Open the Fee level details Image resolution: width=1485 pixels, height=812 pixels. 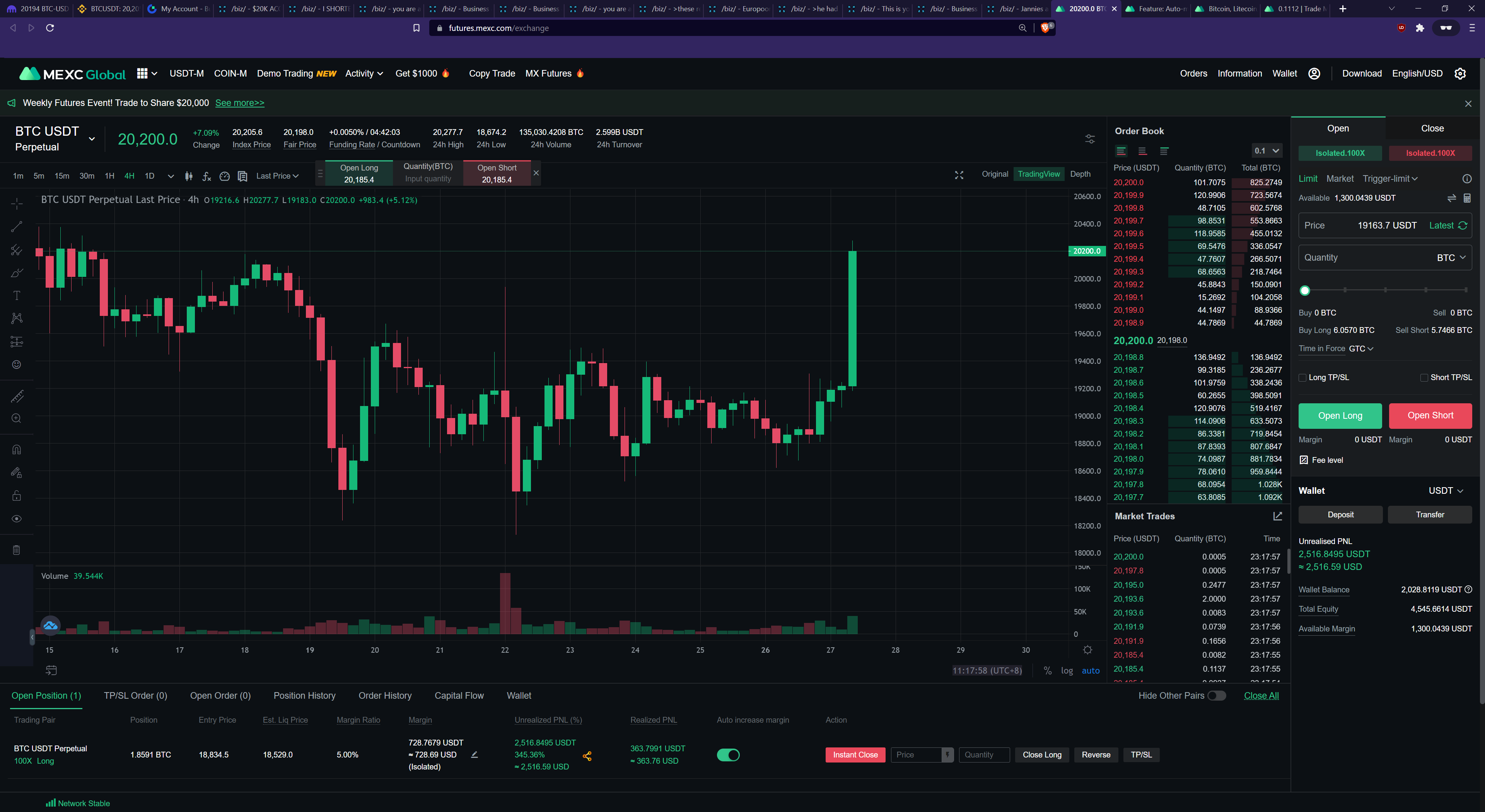(x=1321, y=460)
